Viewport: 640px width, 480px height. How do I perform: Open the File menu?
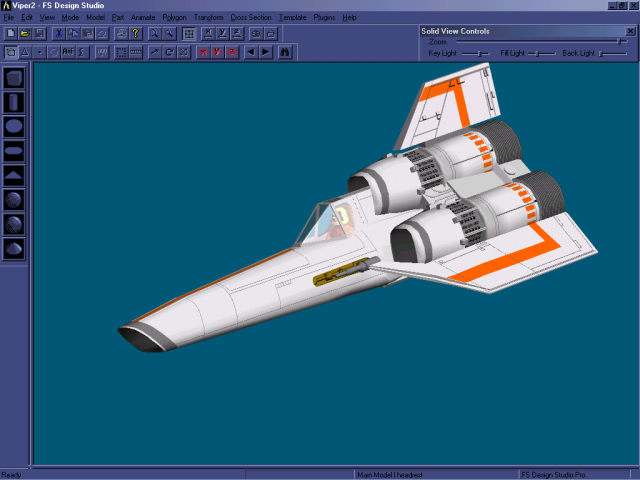9,18
